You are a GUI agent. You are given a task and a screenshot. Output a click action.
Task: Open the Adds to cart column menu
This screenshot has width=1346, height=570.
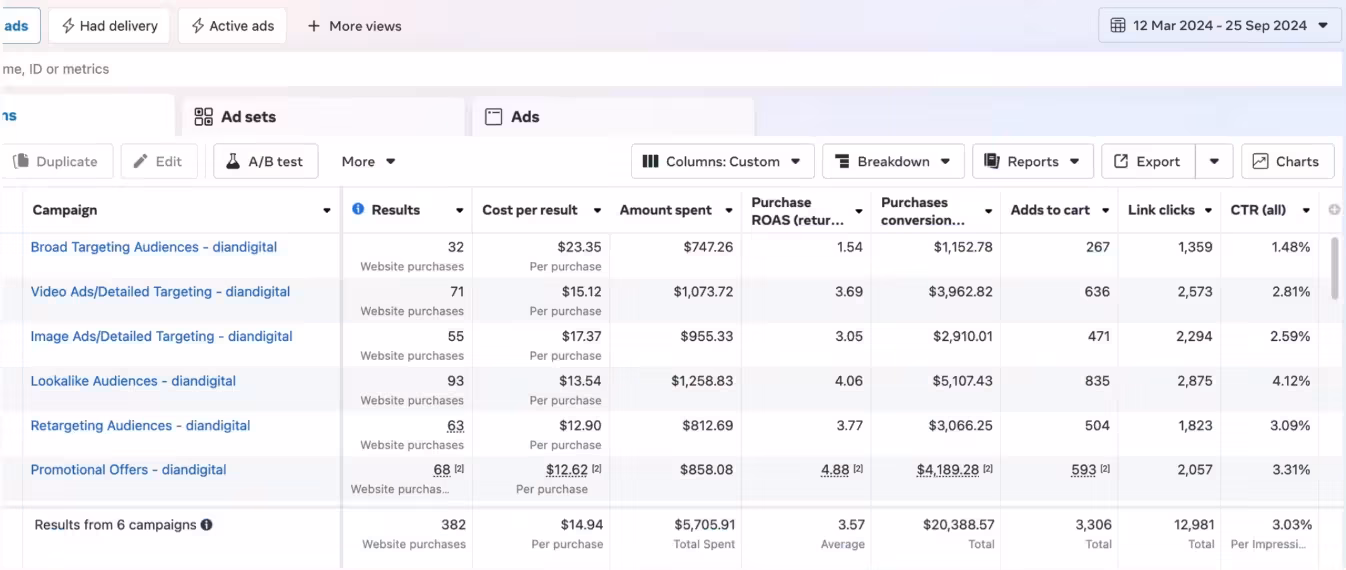(x=1105, y=211)
